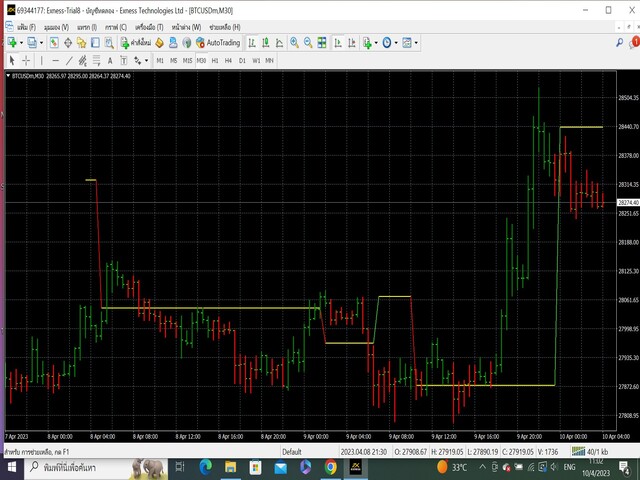Click the zoom out magnifier icon

[308, 43]
